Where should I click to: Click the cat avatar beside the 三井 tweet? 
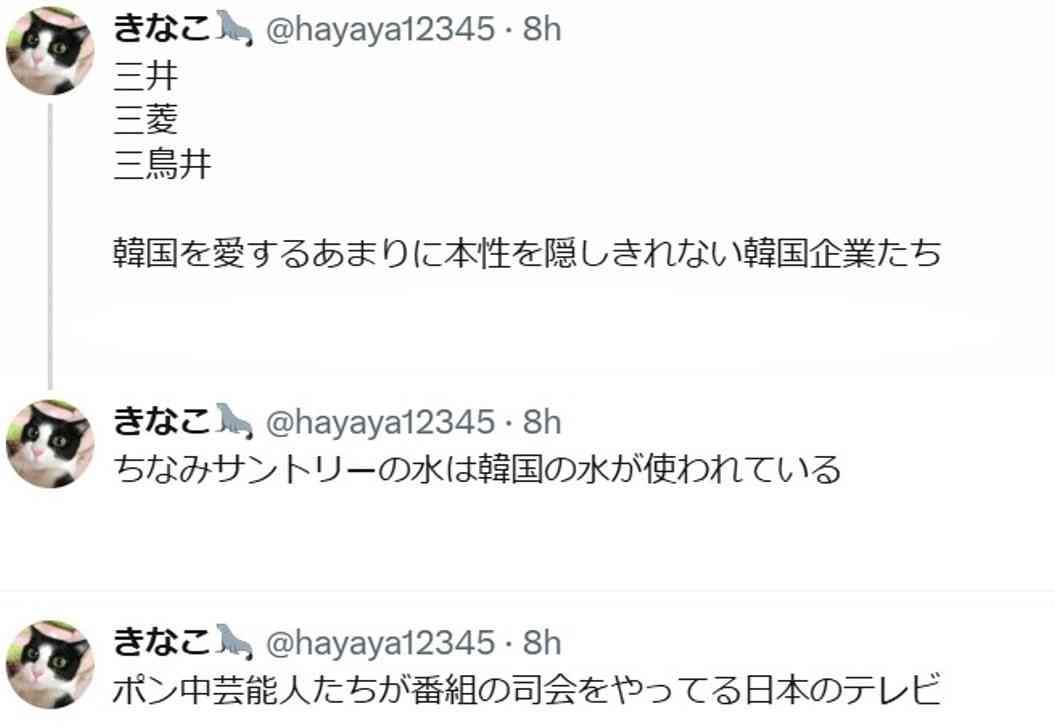click(x=50, y=50)
